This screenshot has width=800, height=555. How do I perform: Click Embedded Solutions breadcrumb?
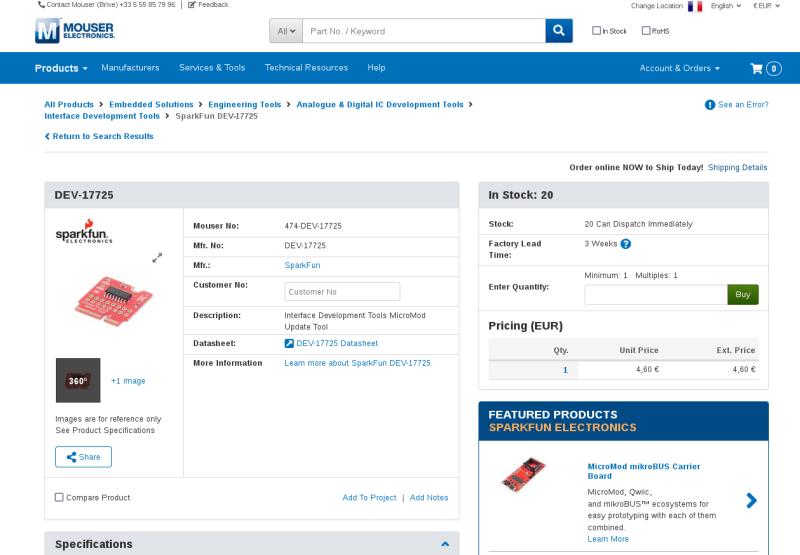coord(151,105)
